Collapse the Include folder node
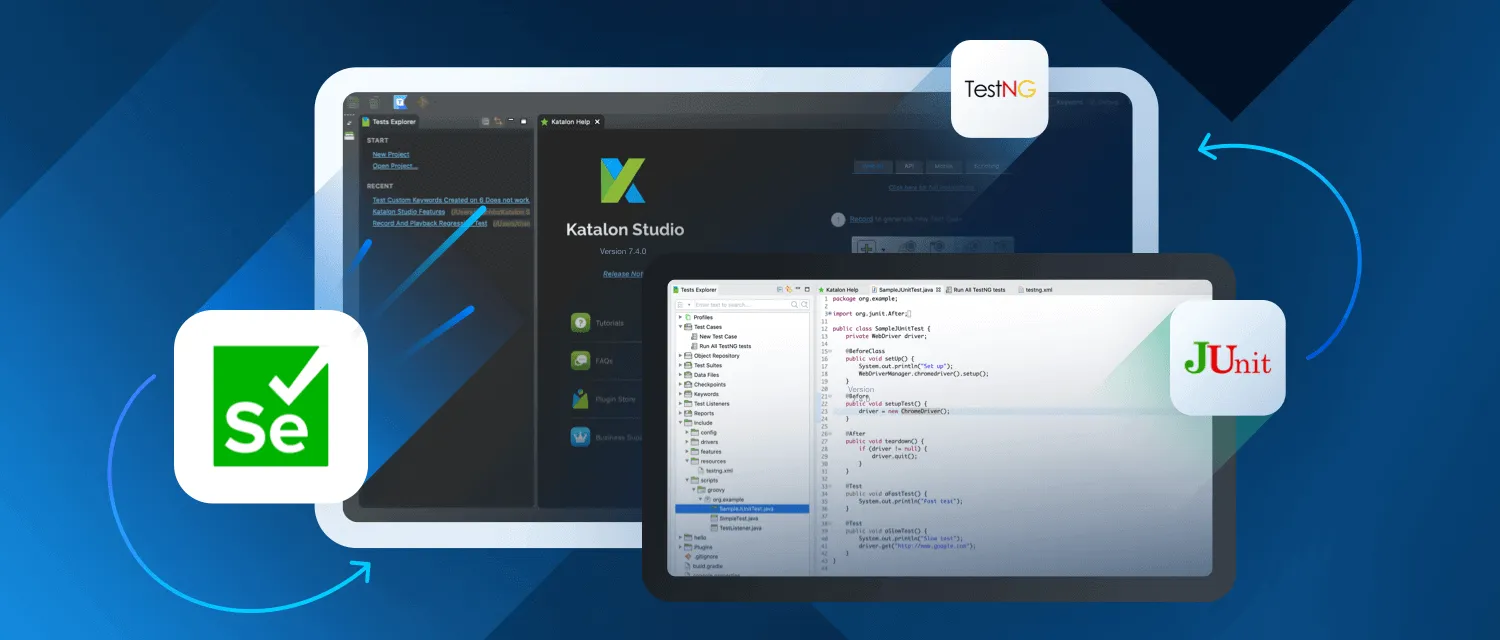 (x=680, y=423)
